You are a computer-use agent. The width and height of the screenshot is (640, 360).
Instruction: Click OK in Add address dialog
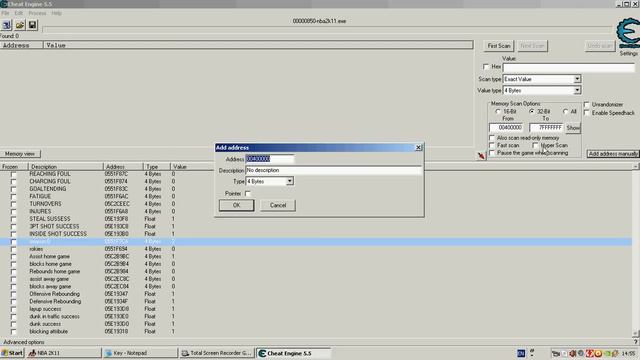pos(236,205)
